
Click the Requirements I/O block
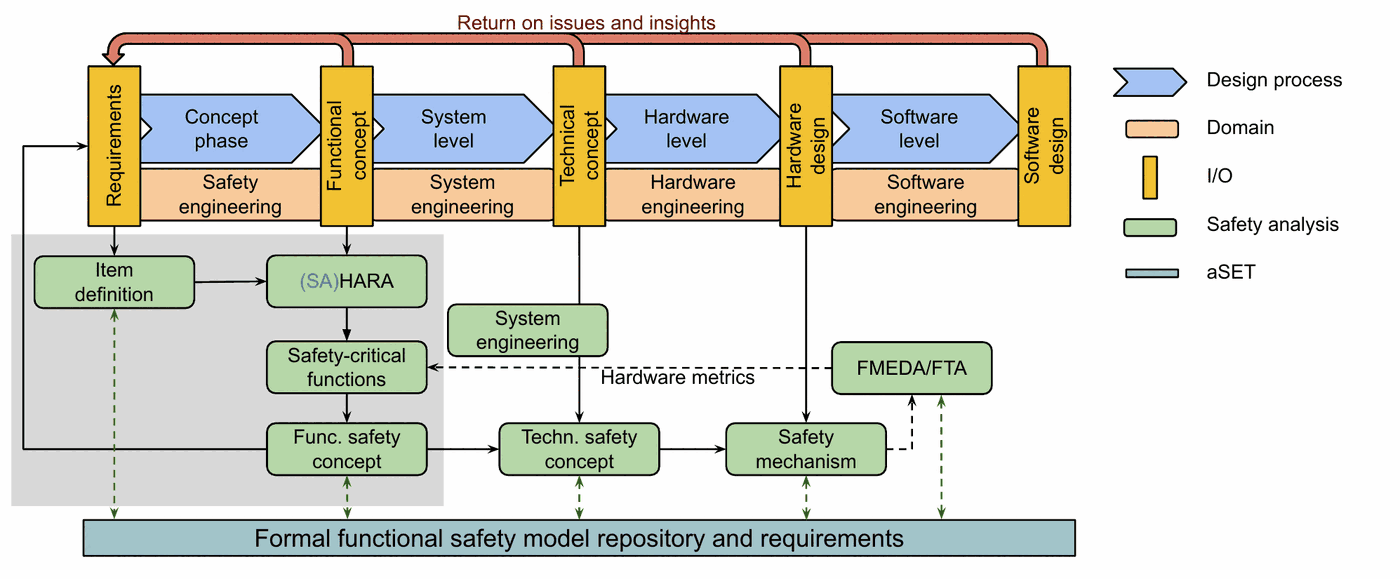[x=114, y=146]
